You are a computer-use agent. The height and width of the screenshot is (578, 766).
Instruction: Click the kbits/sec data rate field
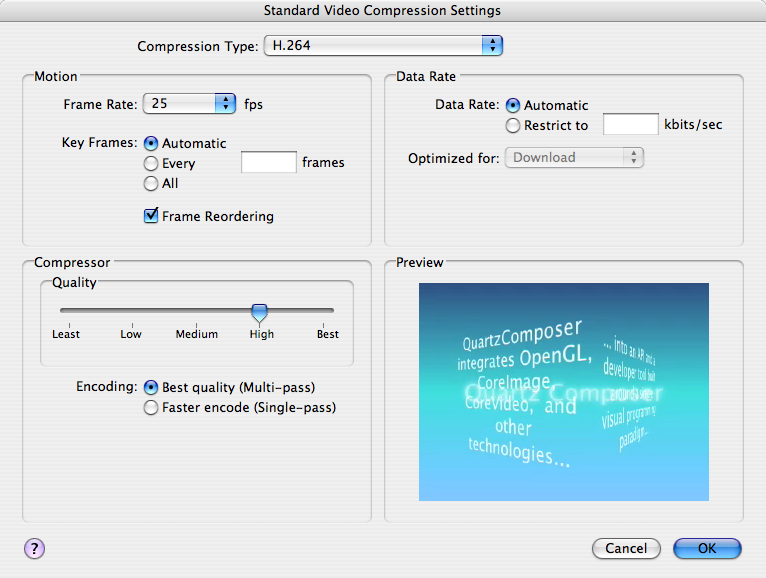pyautogui.click(x=630, y=125)
